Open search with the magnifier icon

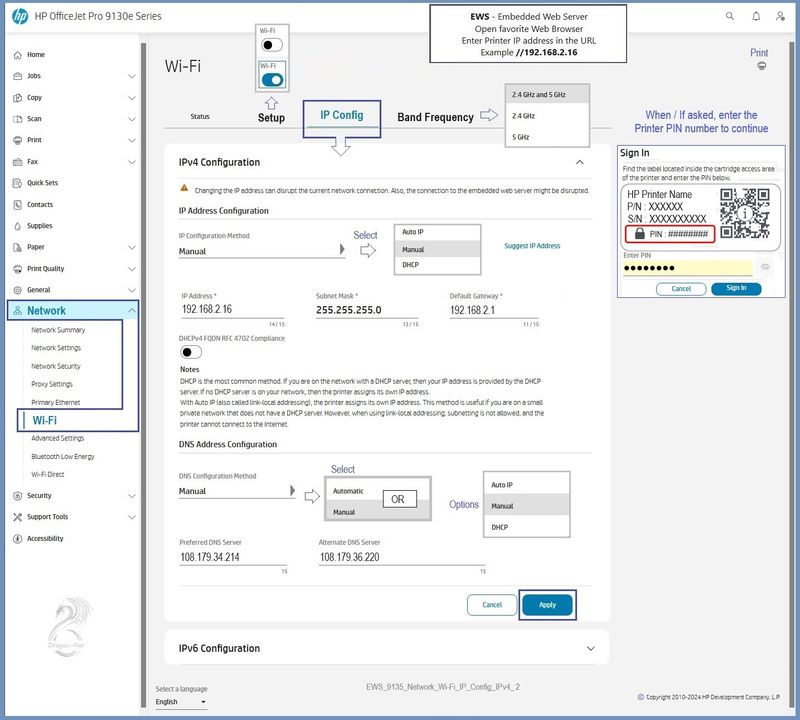tap(730, 16)
